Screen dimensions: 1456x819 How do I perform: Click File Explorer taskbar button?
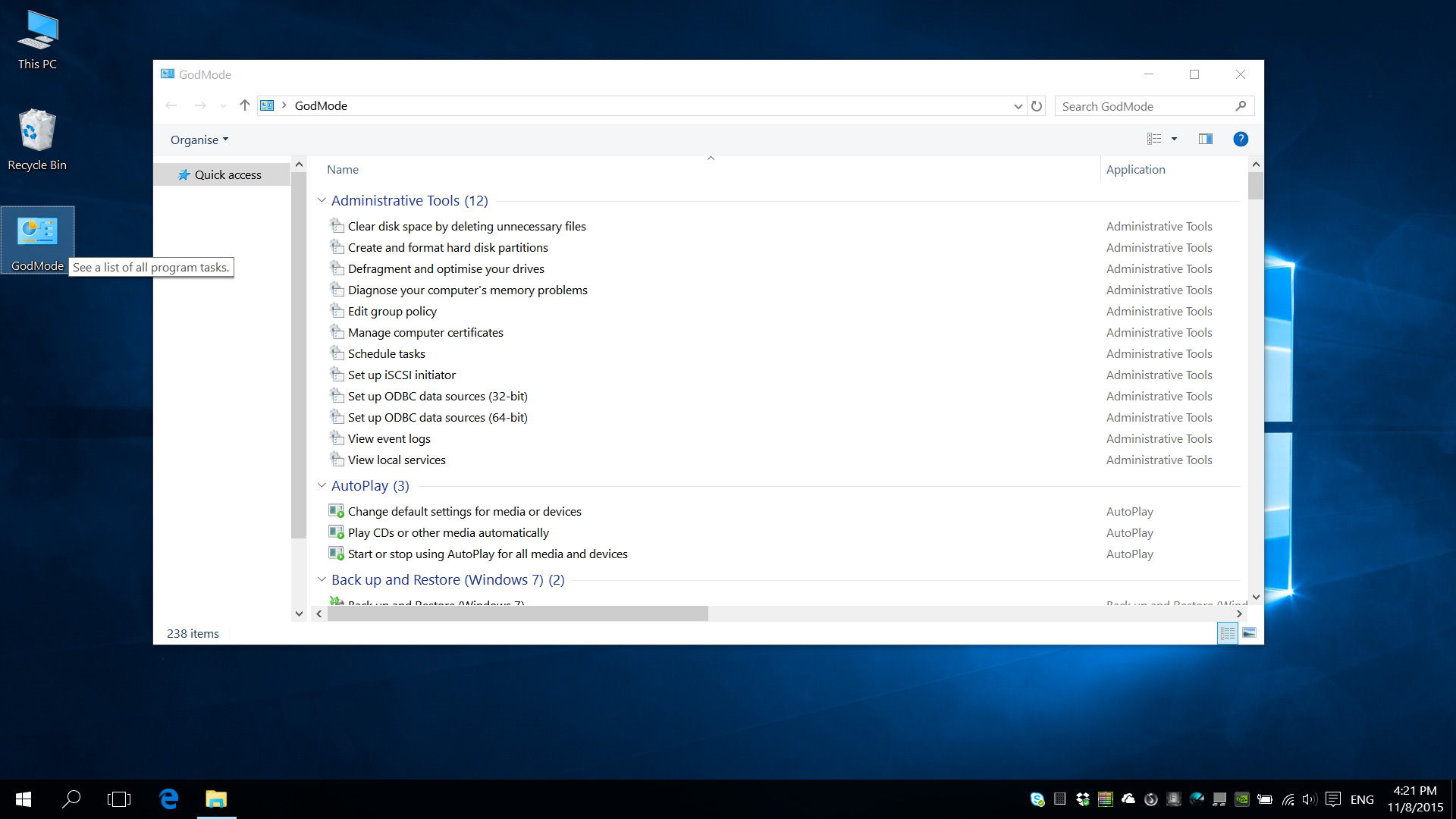[216, 799]
